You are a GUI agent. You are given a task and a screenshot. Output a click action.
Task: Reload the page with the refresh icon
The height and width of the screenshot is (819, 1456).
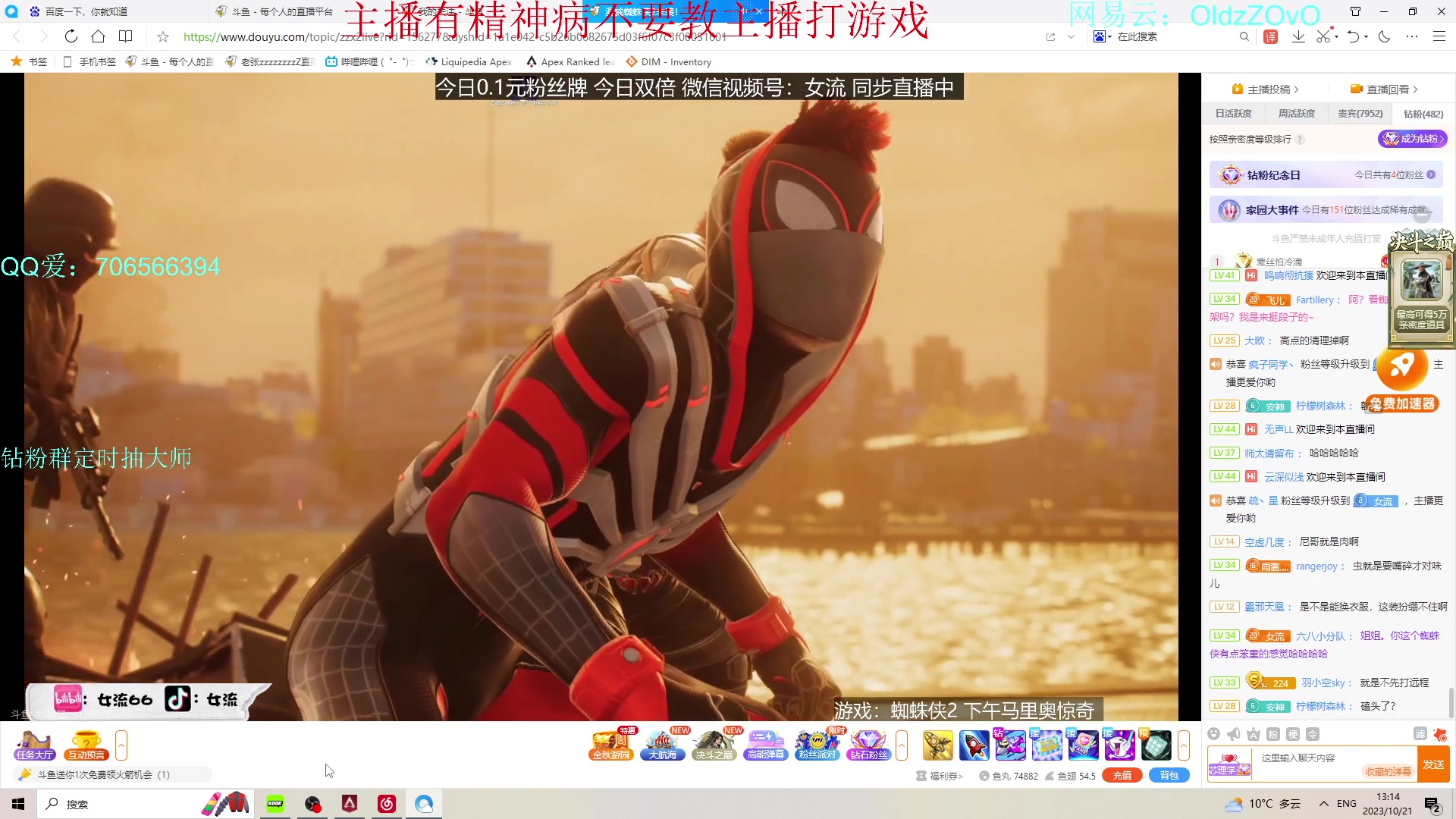[x=71, y=36]
